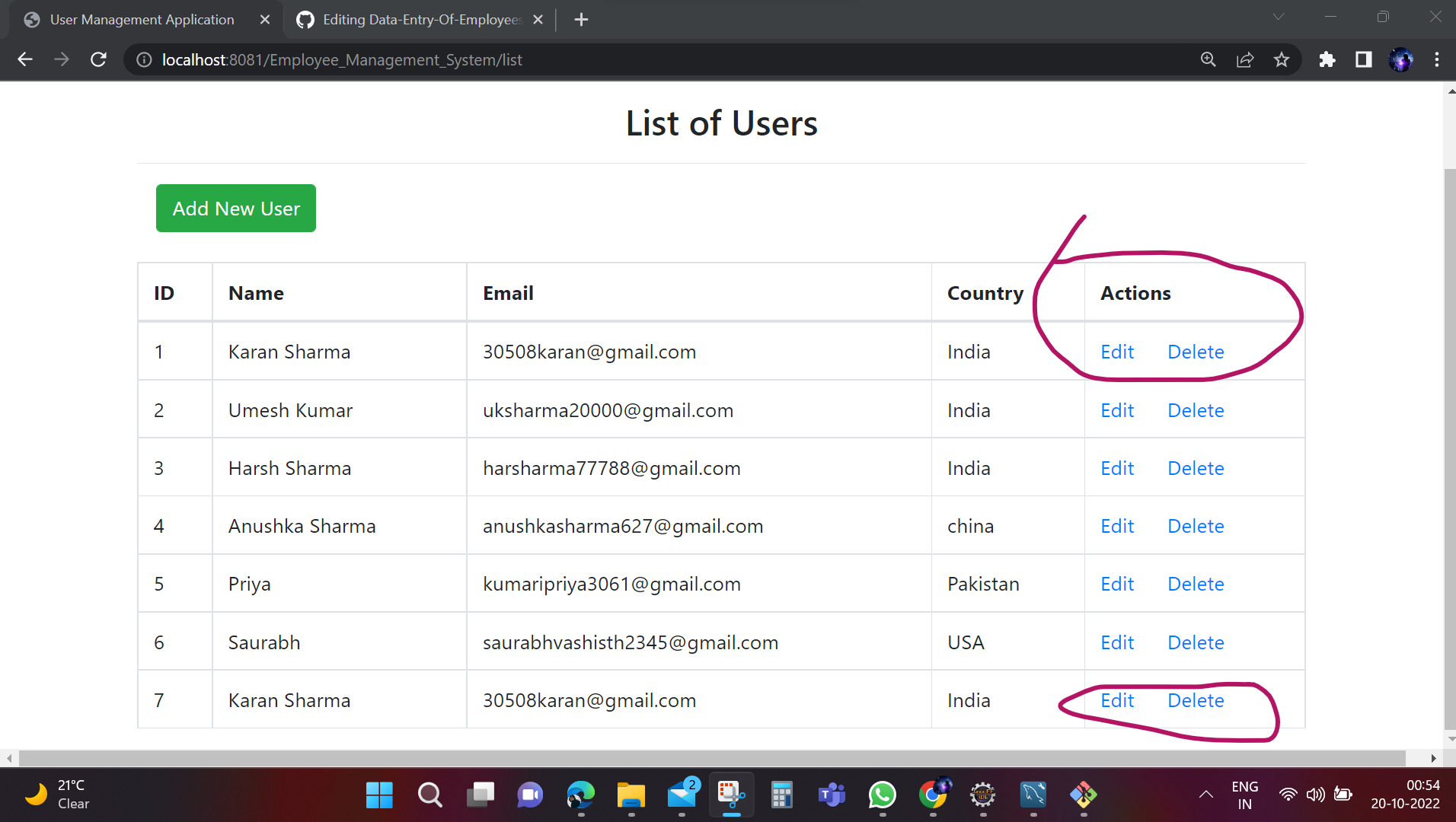Screen dimensions: 1456x822
Task: Open WhatsApp from the taskbar
Action: tap(881, 795)
